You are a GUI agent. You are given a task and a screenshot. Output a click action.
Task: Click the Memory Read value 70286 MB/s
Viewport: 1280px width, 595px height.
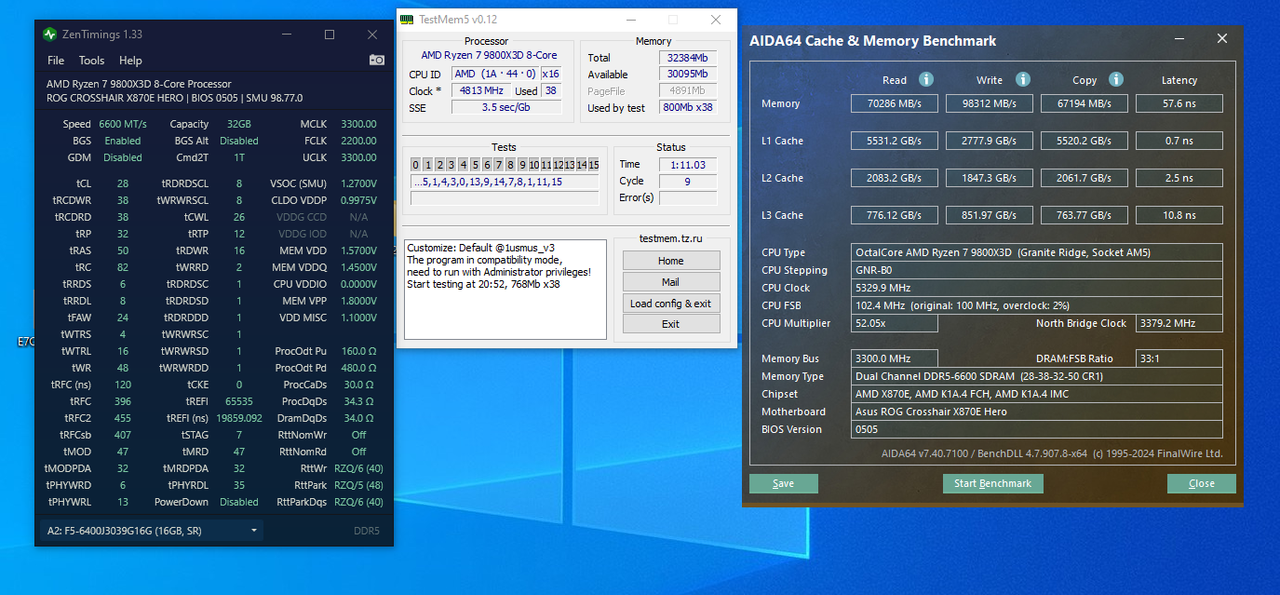(894, 103)
